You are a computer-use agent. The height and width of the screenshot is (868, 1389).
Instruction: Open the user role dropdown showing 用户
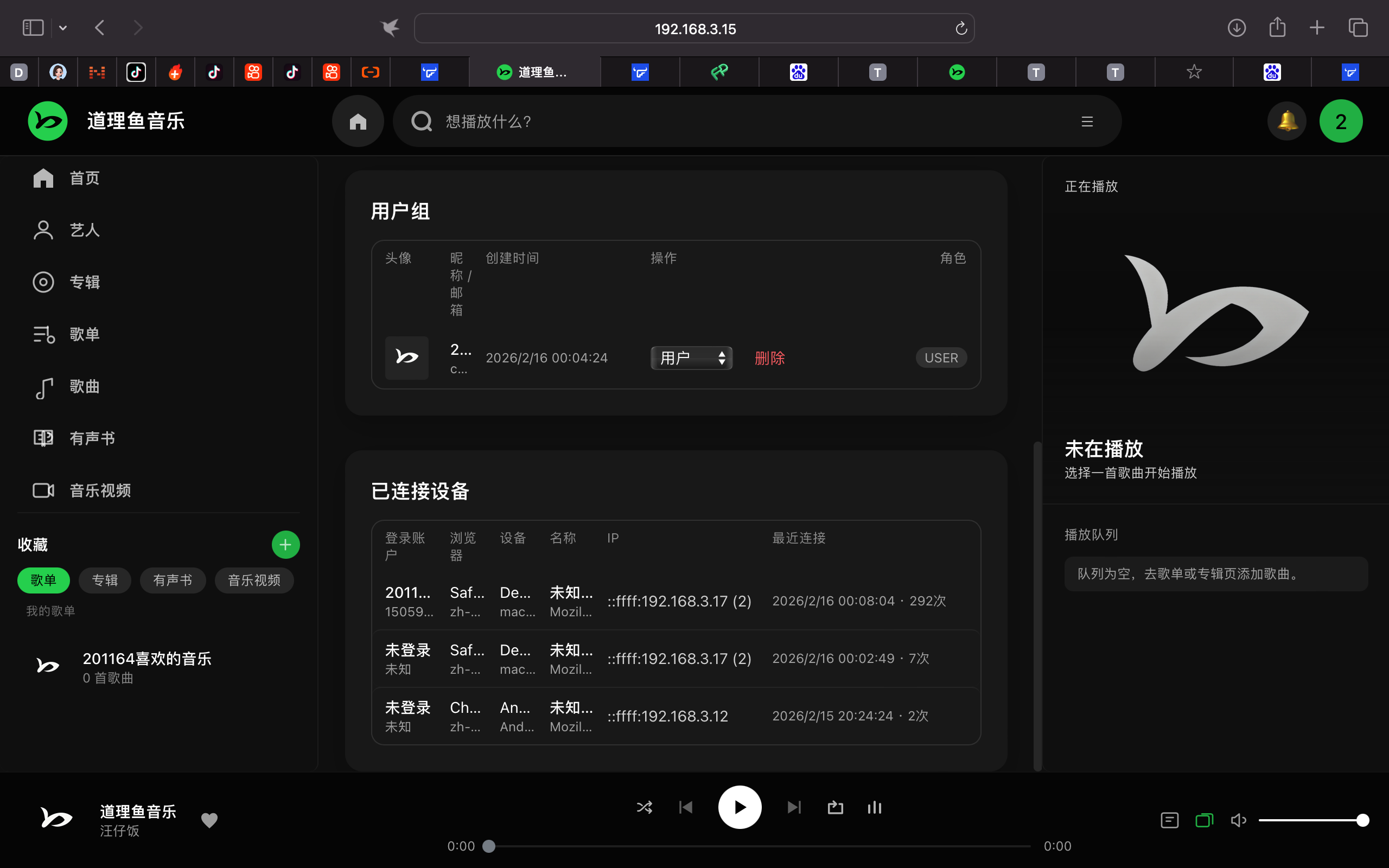pyautogui.click(x=691, y=358)
